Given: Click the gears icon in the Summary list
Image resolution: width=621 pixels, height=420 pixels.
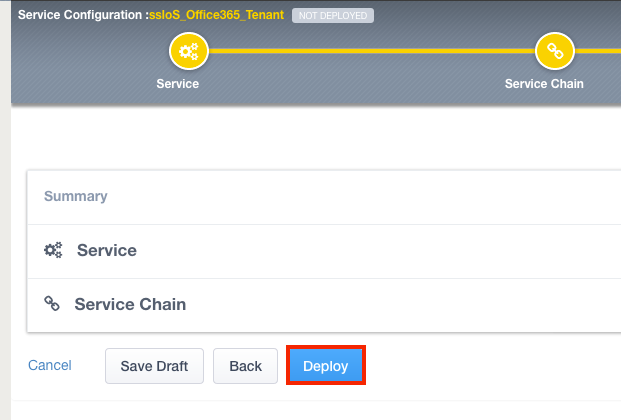Looking at the screenshot, I should point(54,251).
